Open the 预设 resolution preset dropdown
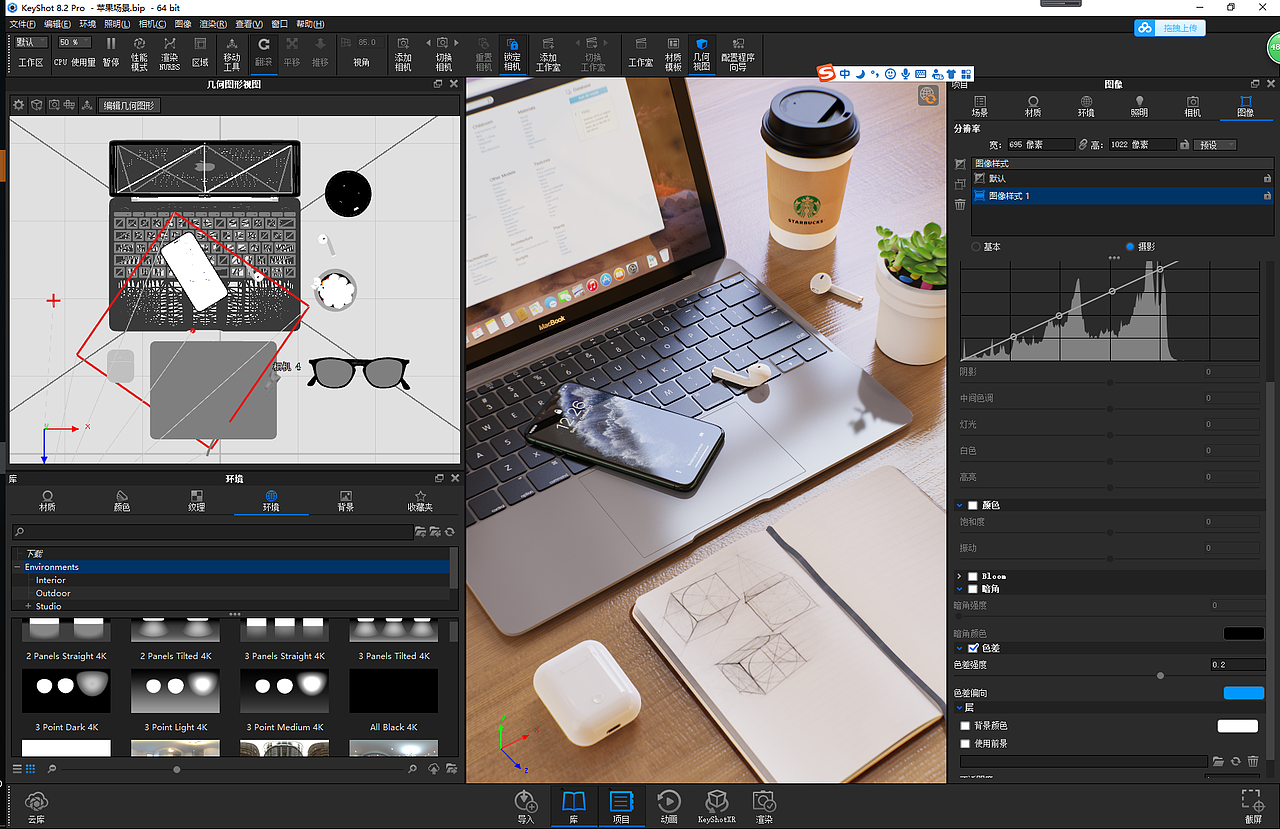Image resolution: width=1280 pixels, height=829 pixels. click(x=1216, y=145)
